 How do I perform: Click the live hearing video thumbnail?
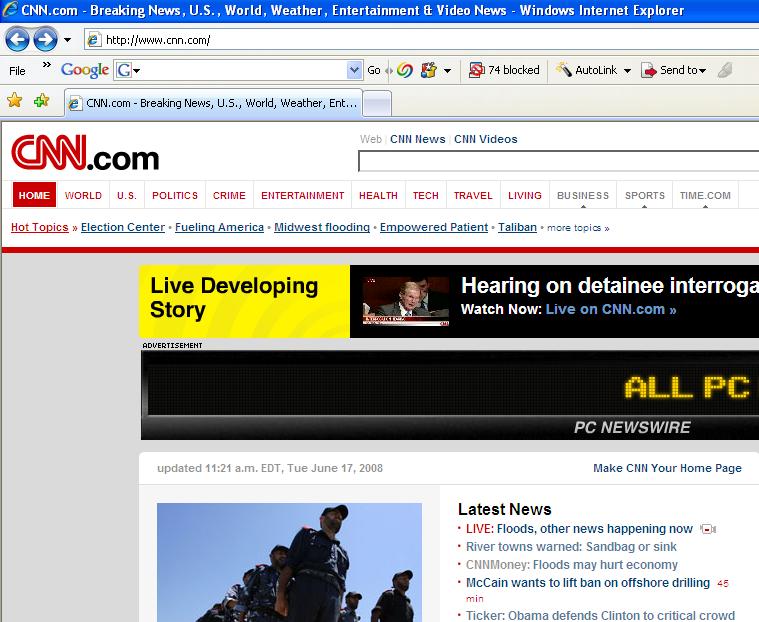click(x=406, y=301)
